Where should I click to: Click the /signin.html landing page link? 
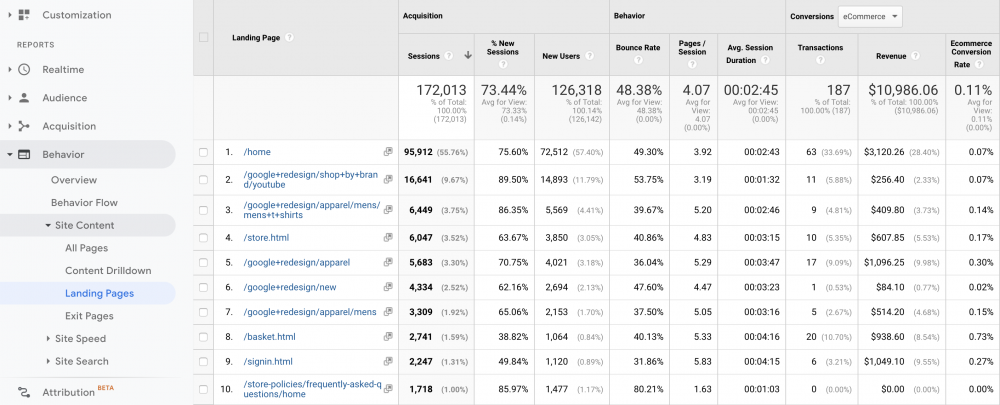click(x=268, y=362)
